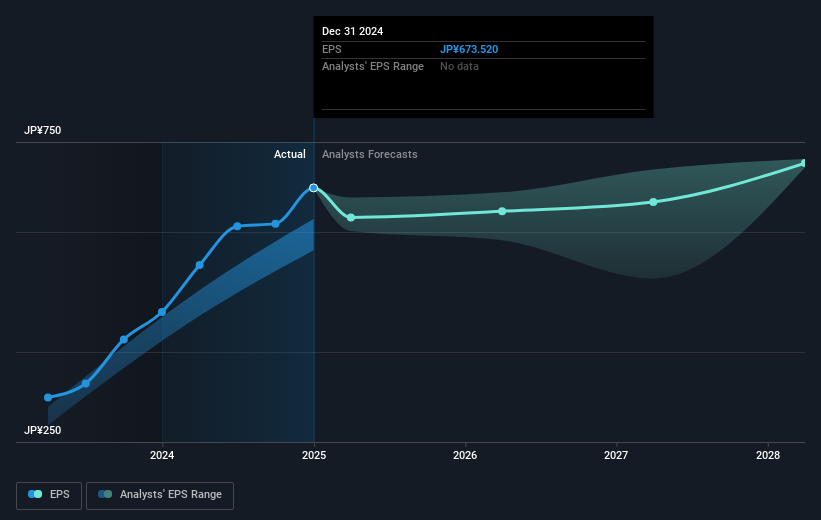
Task: Select the second EPS data point in mid-2023
Action: coord(86,384)
